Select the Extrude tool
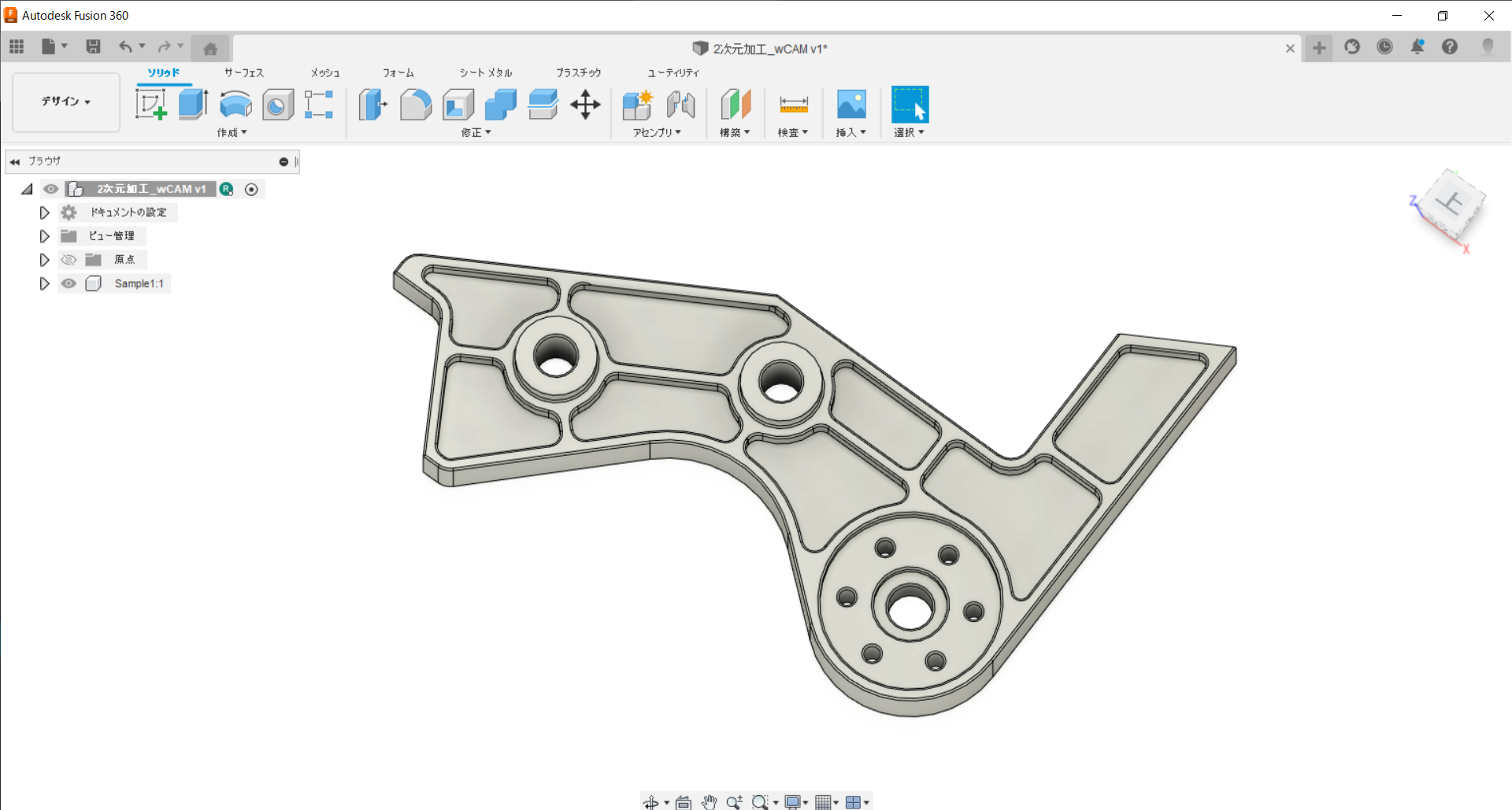This screenshot has width=1512, height=810. pyautogui.click(x=193, y=104)
